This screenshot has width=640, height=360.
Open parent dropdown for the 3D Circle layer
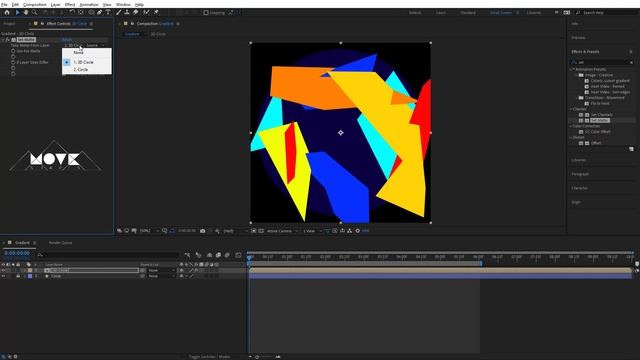162,270
